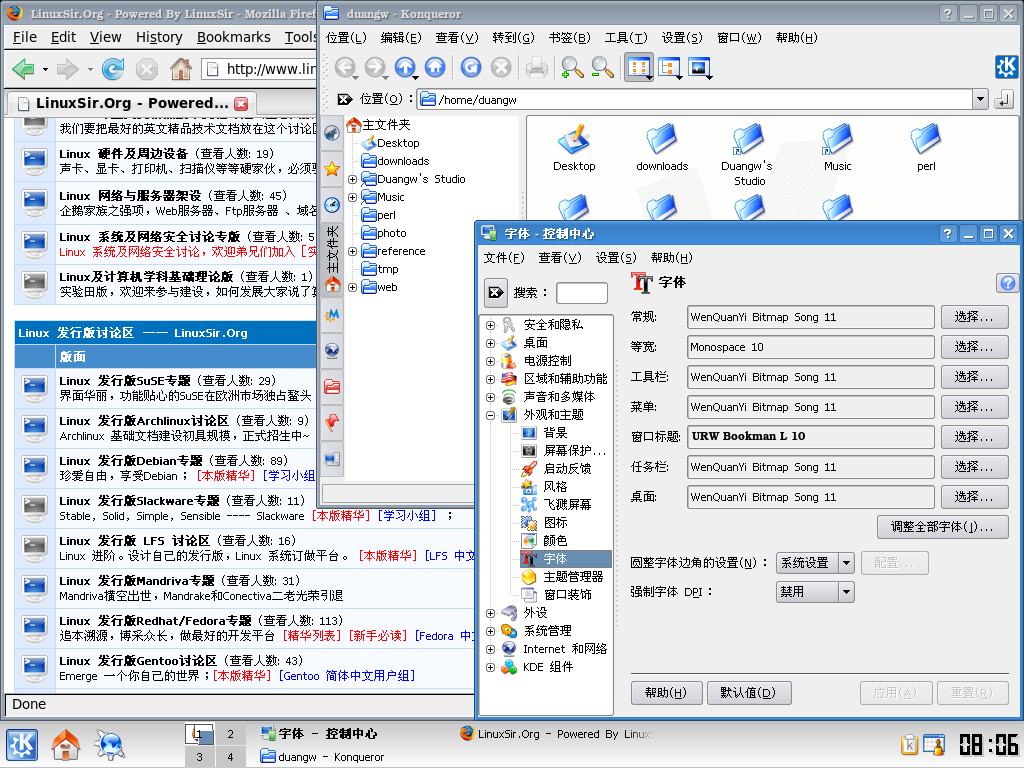The width and height of the screenshot is (1024, 768).
Task: Collapse the 外观和主题 category
Action: tap(490, 415)
